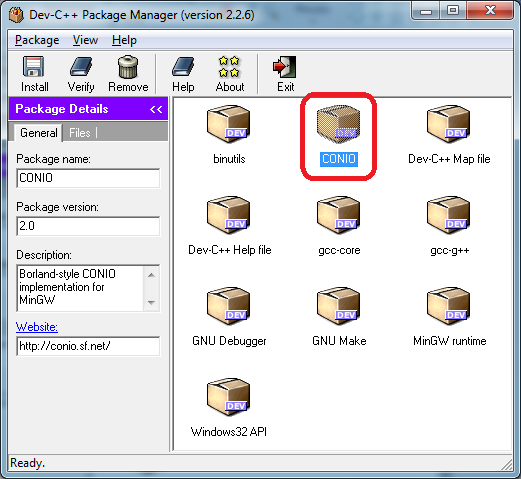Click the Package Details header text
This screenshot has height=479, width=521.
coord(62,109)
